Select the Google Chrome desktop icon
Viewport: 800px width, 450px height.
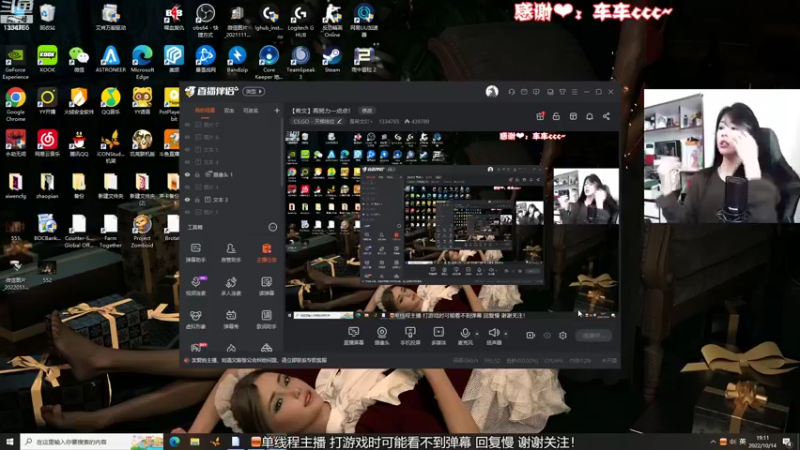pyautogui.click(x=15, y=104)
